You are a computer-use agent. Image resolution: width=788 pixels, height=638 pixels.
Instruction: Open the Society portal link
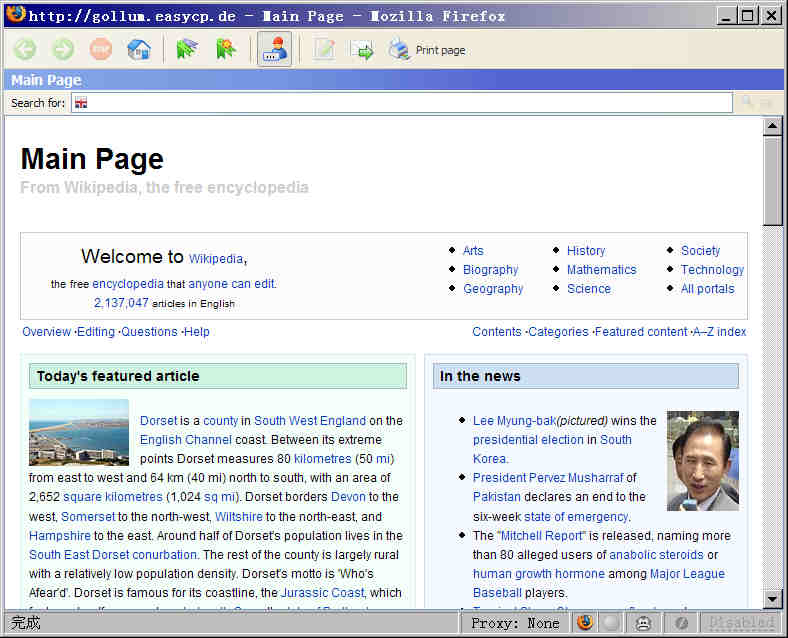[x=700, y=251]
